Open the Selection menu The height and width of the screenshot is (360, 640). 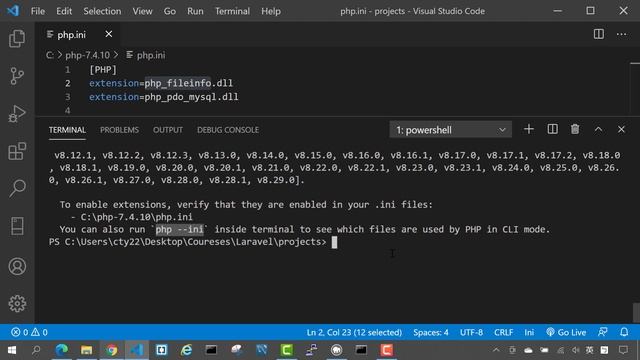(x=102, y=11)
